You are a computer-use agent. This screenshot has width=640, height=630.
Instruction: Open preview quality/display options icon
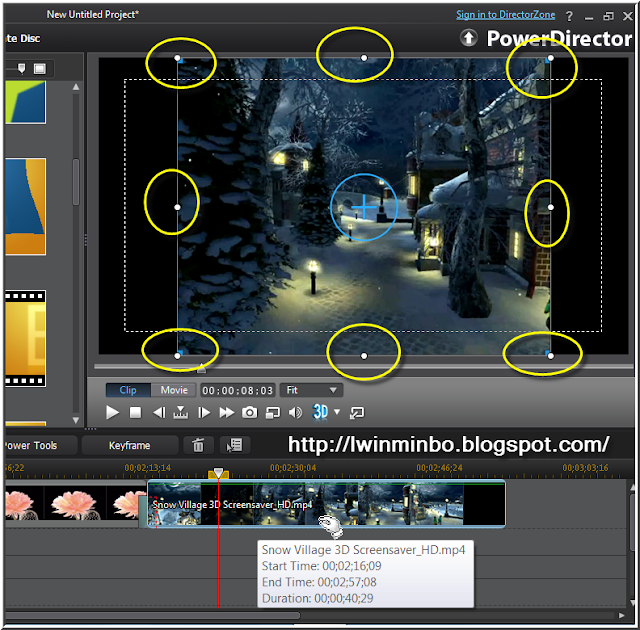coord(273,413)
